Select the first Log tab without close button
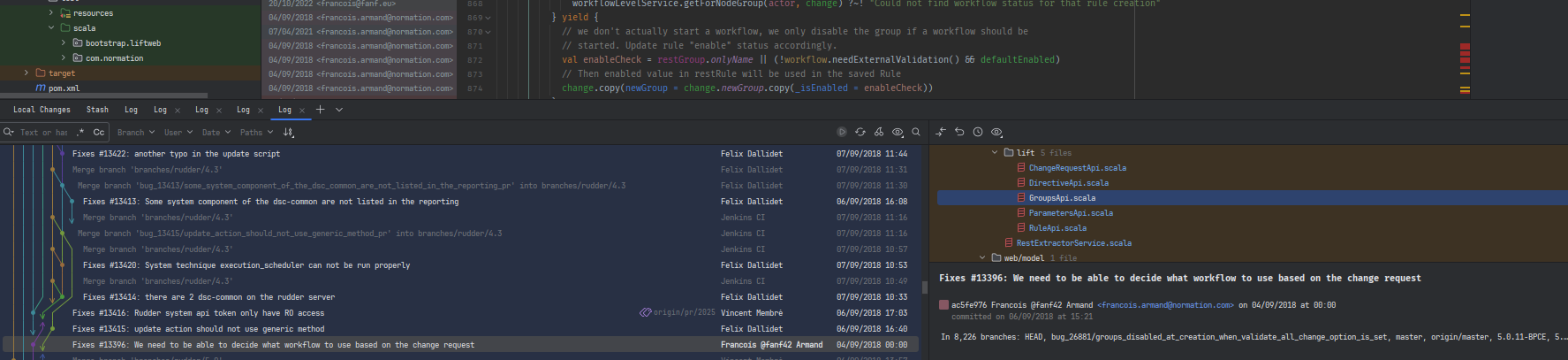 pos(131,110)
